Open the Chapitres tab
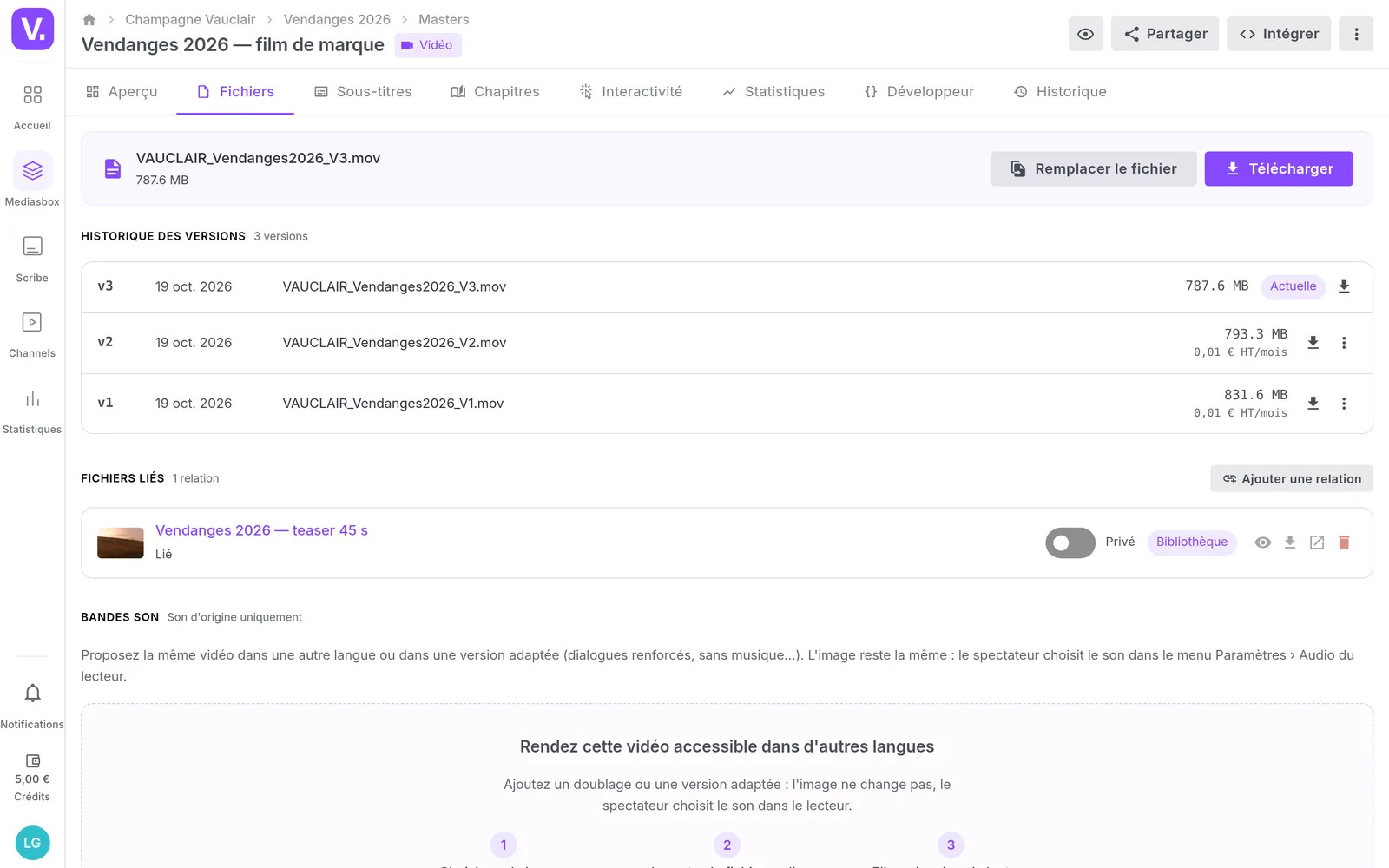Image resolution: width=1389 pixels, height=868 pixels. pyautogui.click(x=495, y=92)
